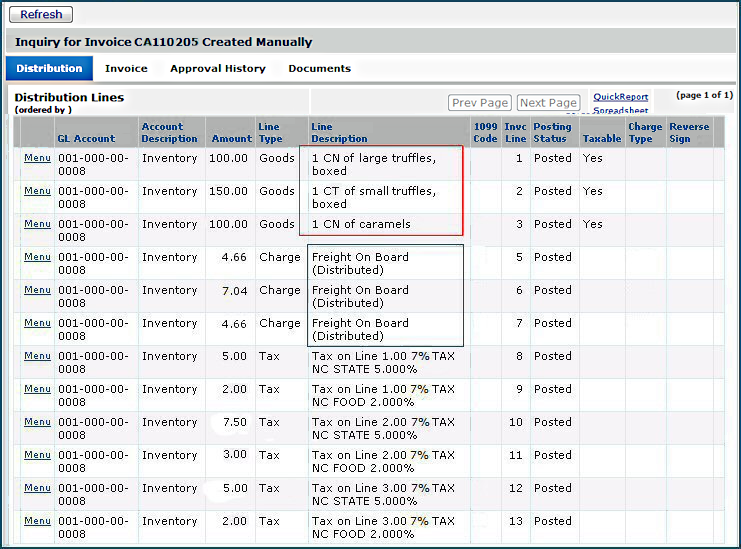Sort by GL Account column header
Viewport: 741px width, 549px height.
pos(86,139)
